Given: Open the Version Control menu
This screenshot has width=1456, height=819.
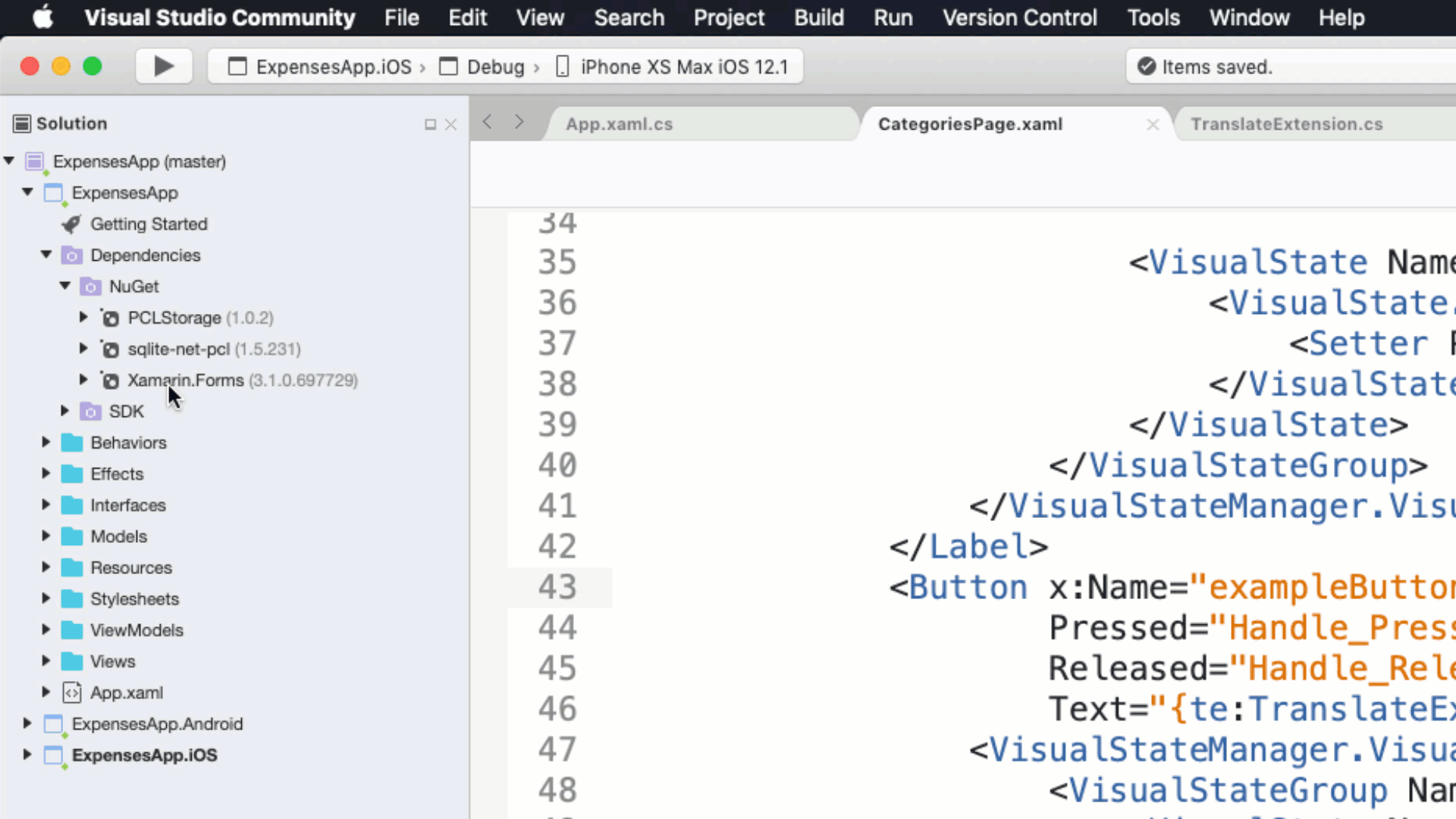Looking at the screenshot, I should coord(1019,17).
